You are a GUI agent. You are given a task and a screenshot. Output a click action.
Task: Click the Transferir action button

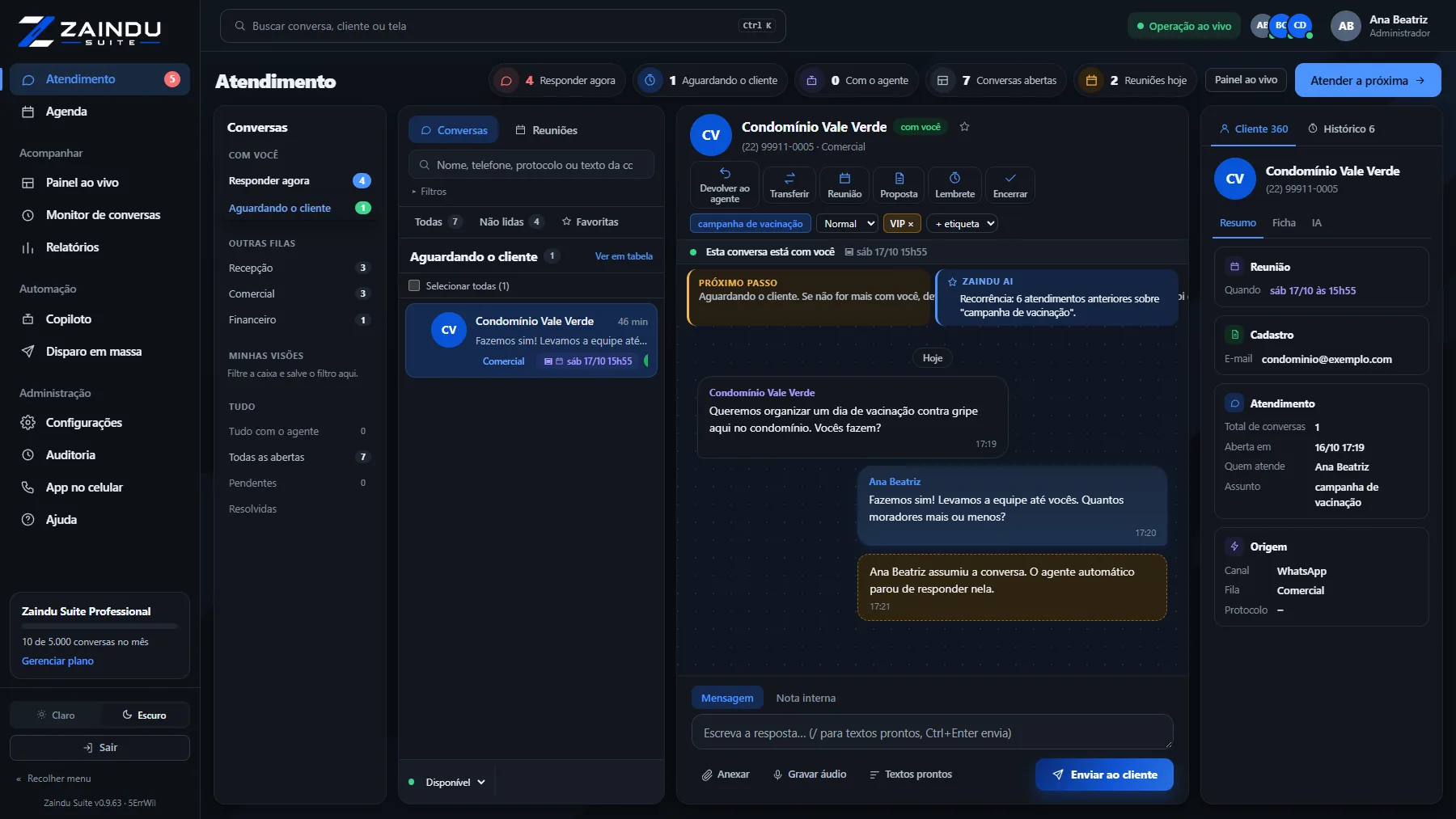[x=789, y=184]
